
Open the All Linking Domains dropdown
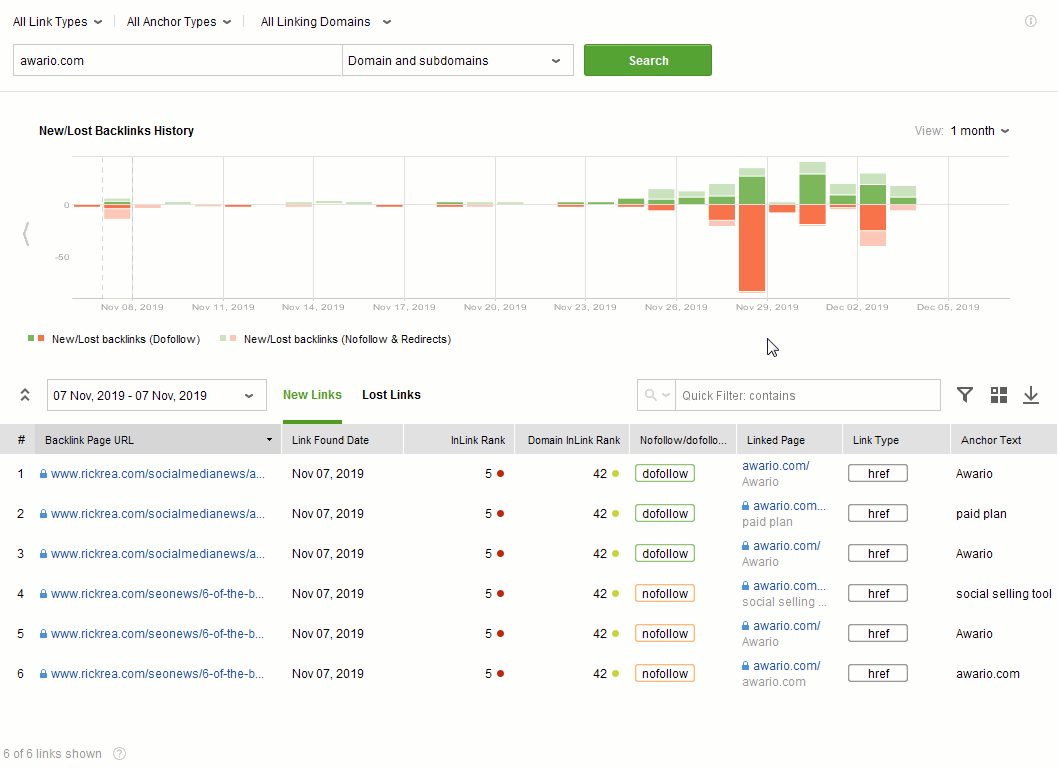coord(326,22)
